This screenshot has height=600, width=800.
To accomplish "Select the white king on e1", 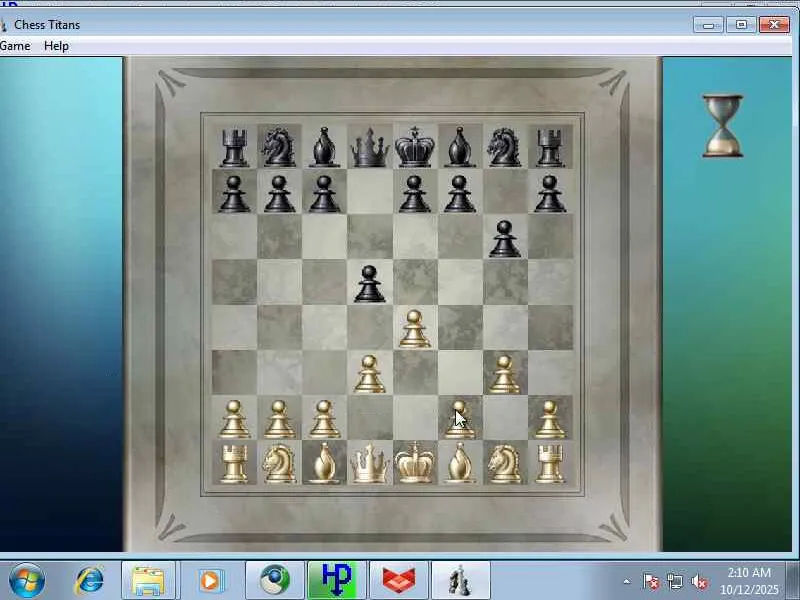I will point(415,464).
